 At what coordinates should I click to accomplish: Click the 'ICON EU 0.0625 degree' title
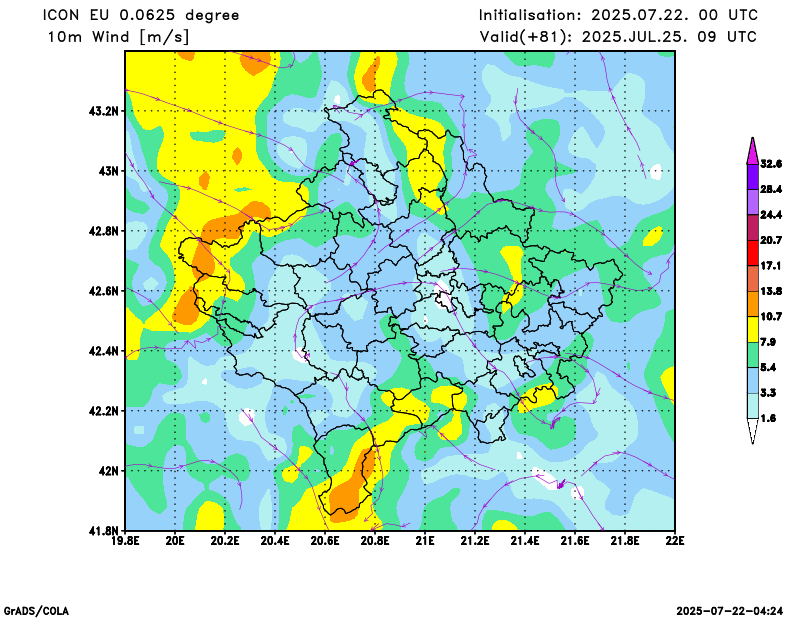pyautogui.click(x=141, y=16)
